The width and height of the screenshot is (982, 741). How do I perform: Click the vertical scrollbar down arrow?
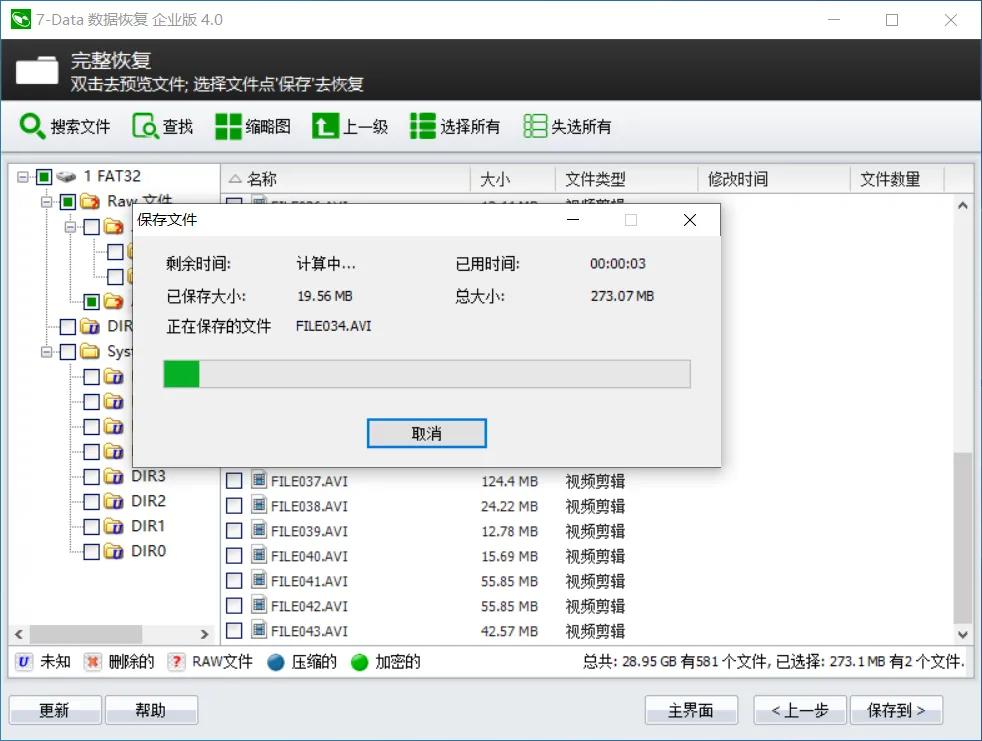click(x=963, y=633)
